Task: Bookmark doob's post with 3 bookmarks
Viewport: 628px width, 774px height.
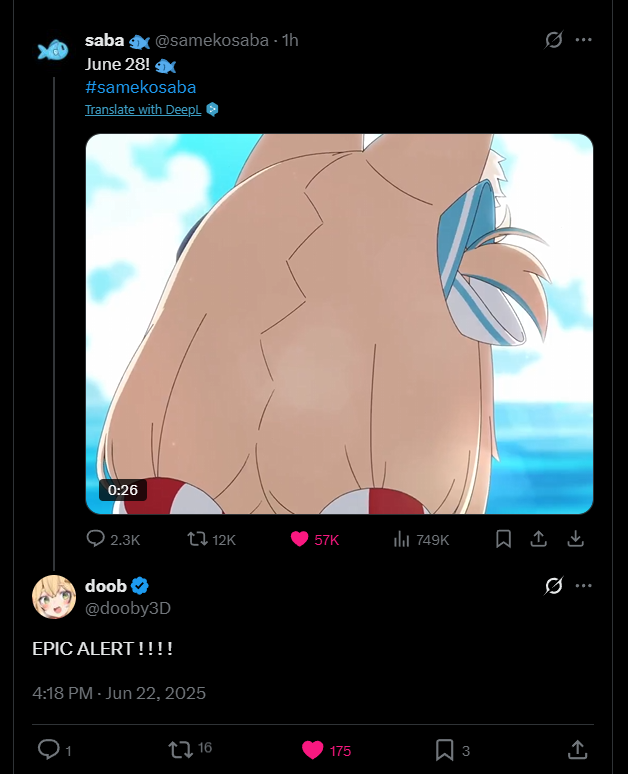Action: click(x=444, y=749)
